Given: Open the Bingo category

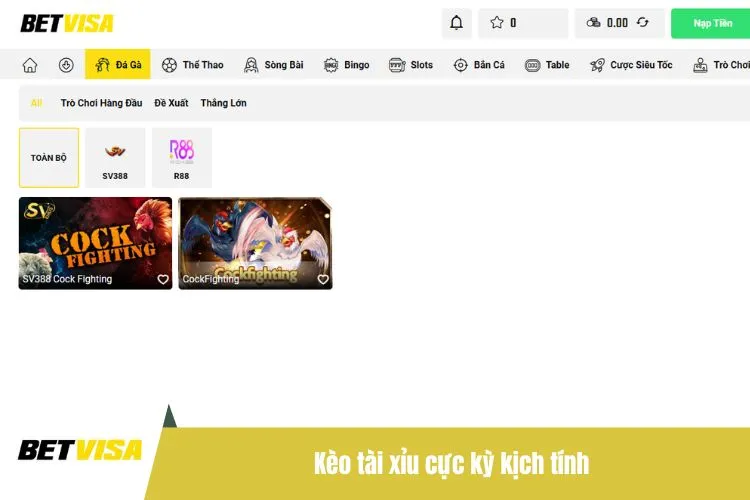Looking at the screenshot, I should click(347, 65).
